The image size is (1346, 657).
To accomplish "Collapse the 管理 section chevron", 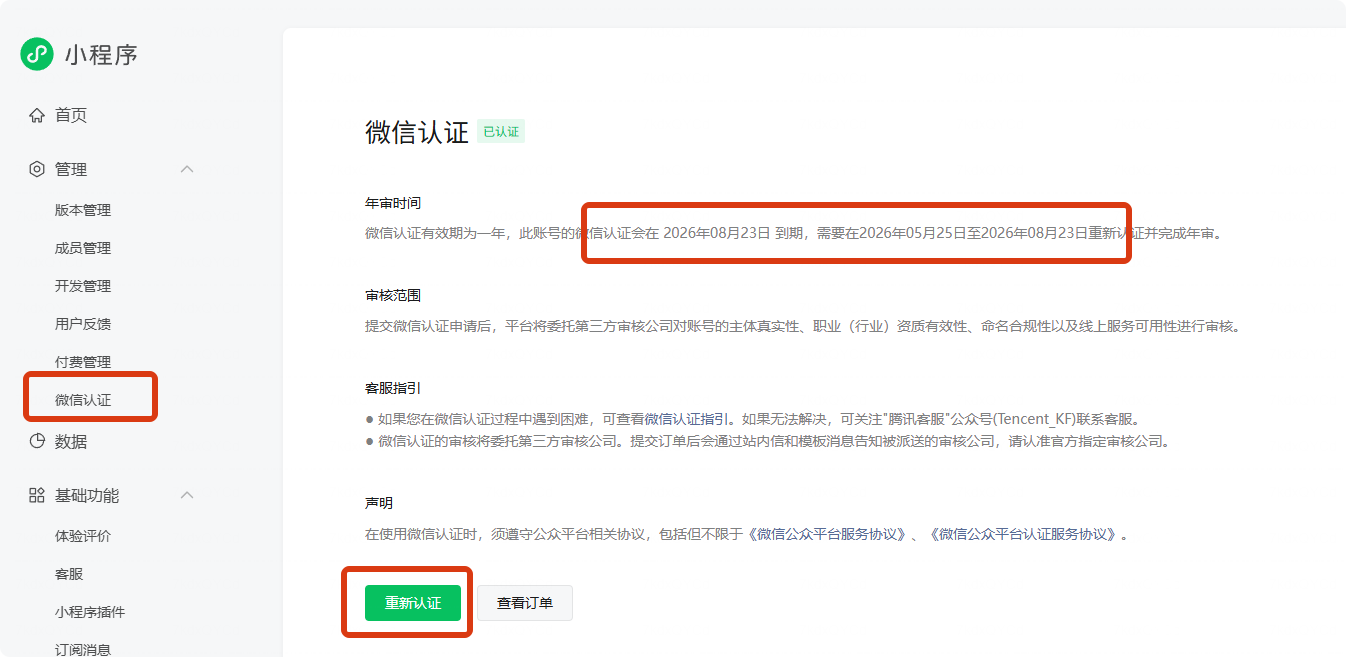I will (x=187, y=169).
